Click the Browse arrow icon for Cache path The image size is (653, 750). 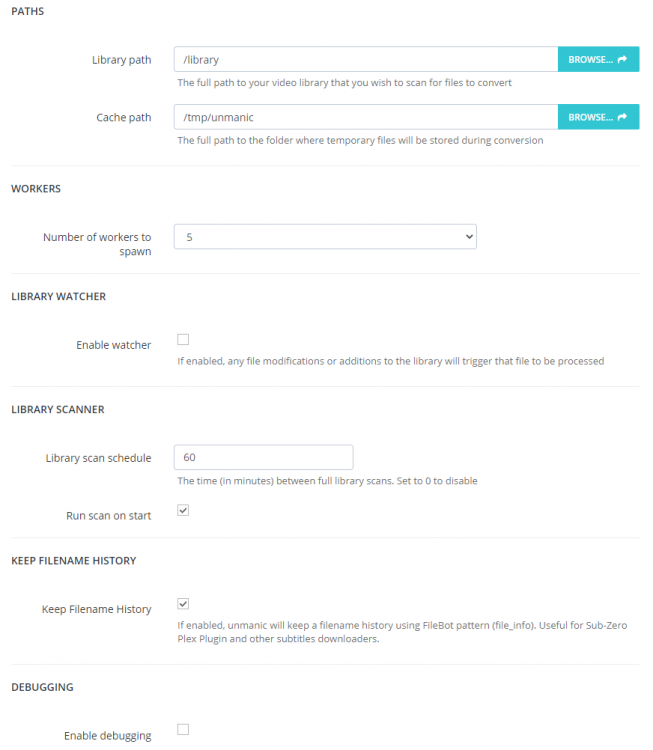[622, 117]
